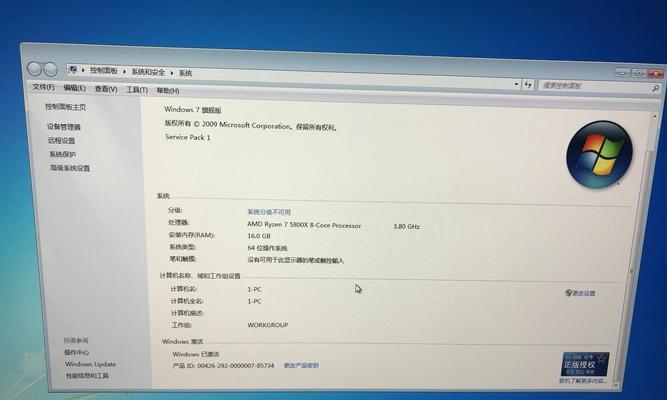The height and width of the screenshot is (400, 667).
Task: Minimize the System window
Action: (x=622, y=72)
